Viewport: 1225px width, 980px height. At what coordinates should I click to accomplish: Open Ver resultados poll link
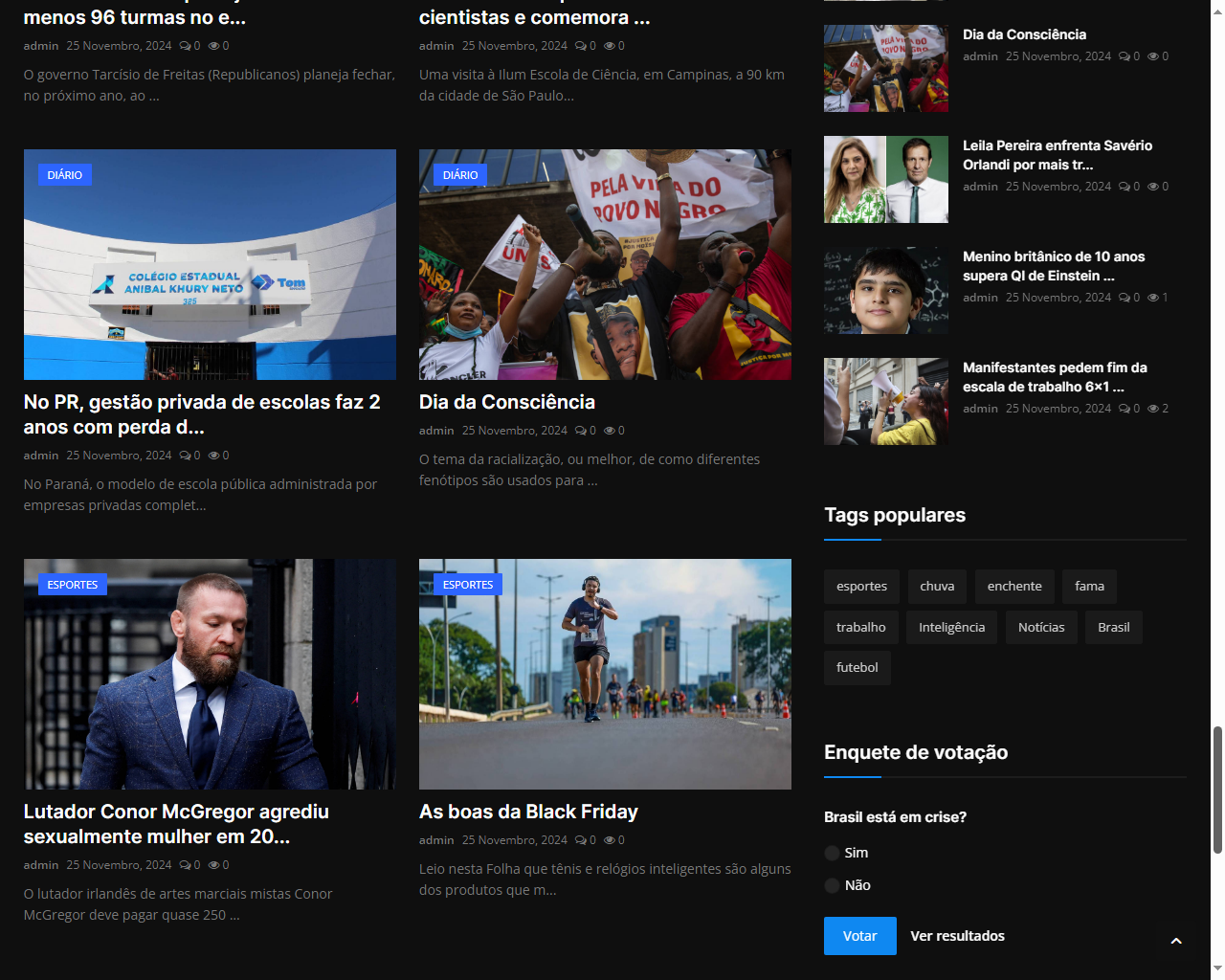(x=957, y=936)
